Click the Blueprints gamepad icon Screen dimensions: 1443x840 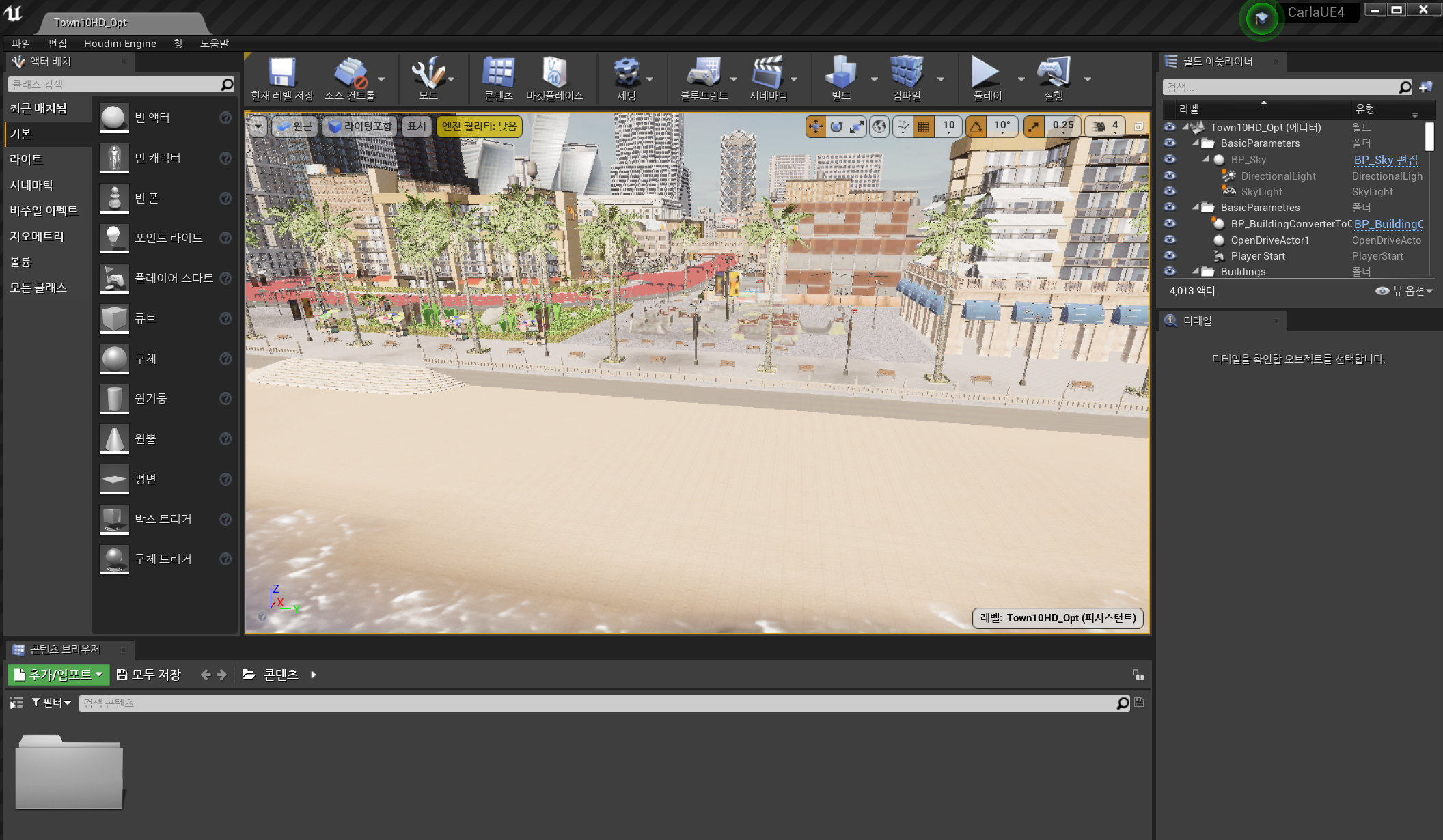coord(704,72)
